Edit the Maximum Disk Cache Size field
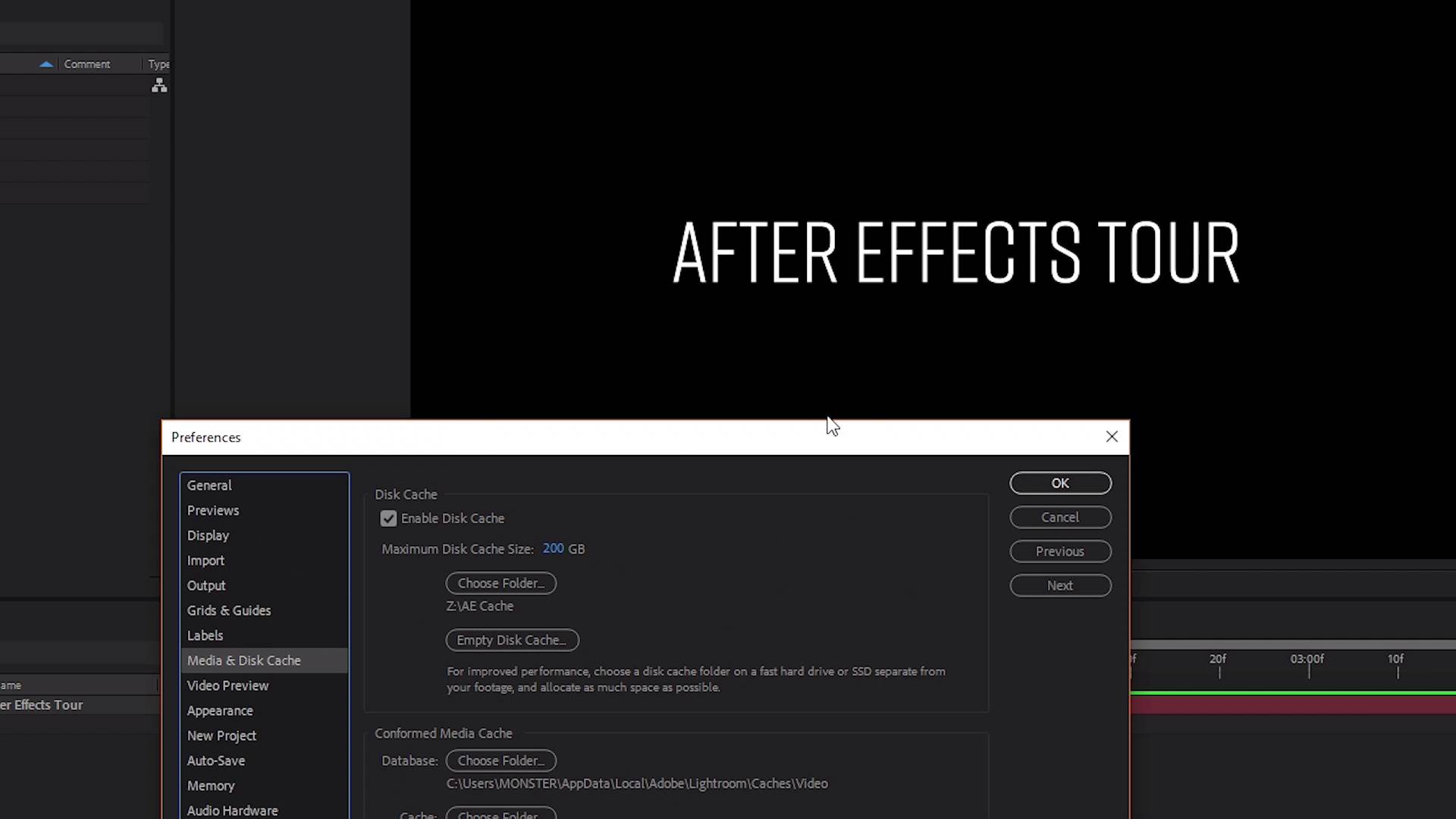Viewport: 1456px width, 819px height. tap(553, 548)
